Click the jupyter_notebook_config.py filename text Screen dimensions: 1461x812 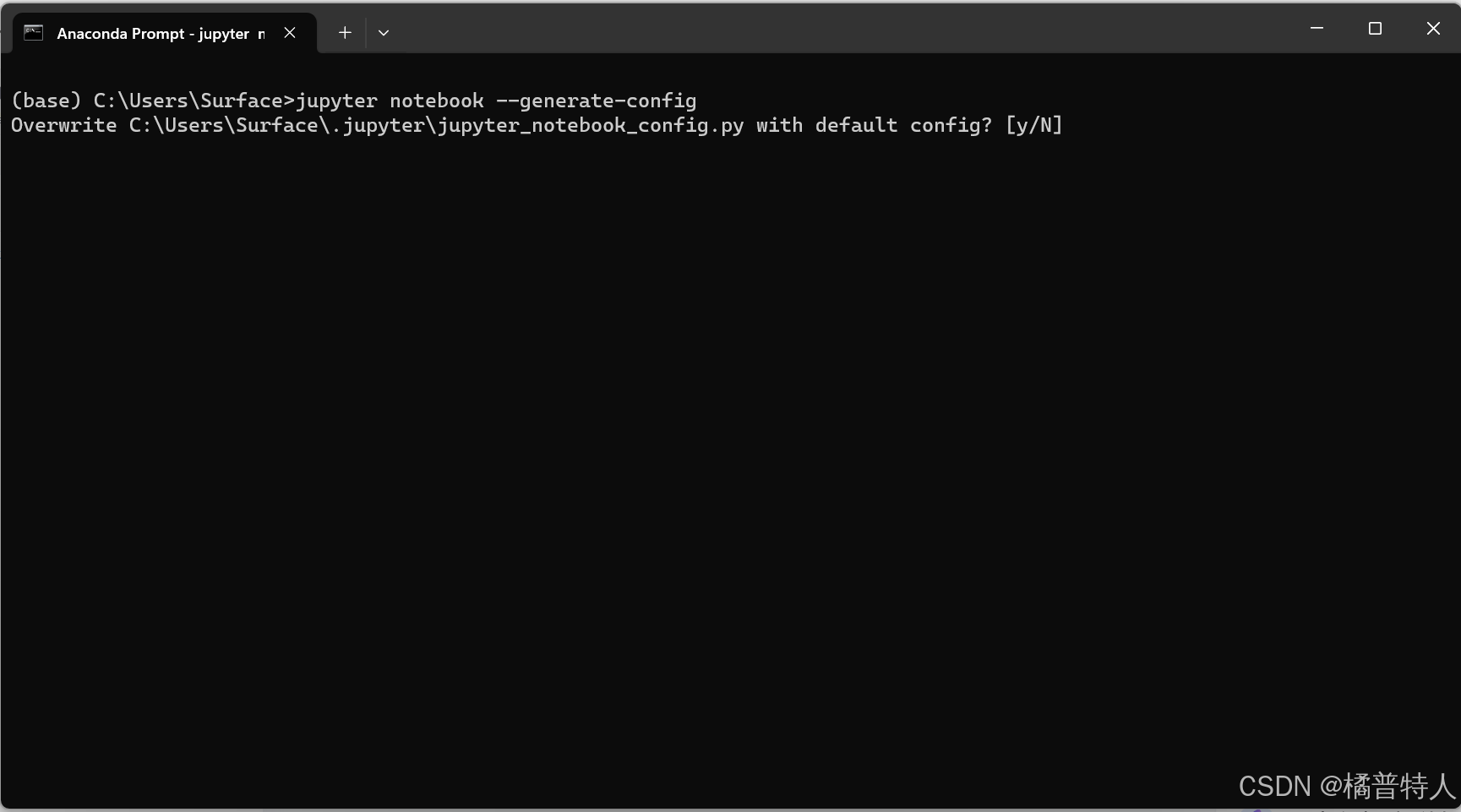tap(591, 125)
